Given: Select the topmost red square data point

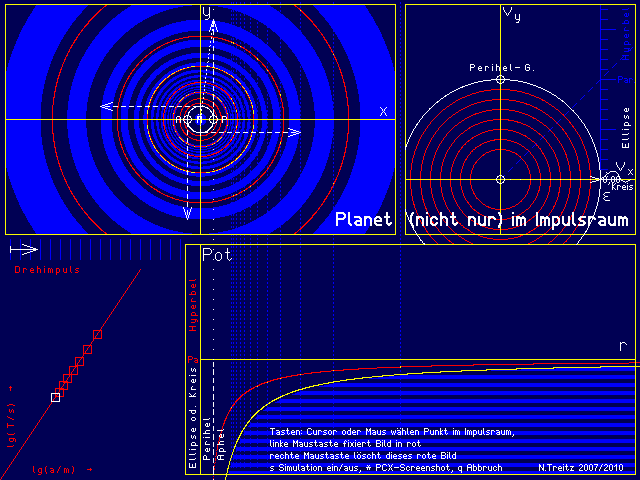Looking at the screenshot, I should 97,333.
